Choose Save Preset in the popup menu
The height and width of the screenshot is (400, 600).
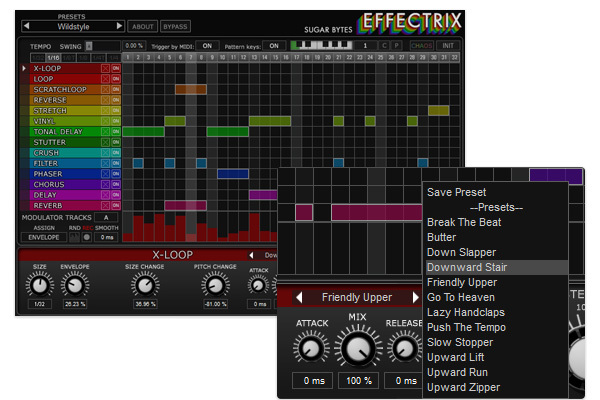coord(459,192)
